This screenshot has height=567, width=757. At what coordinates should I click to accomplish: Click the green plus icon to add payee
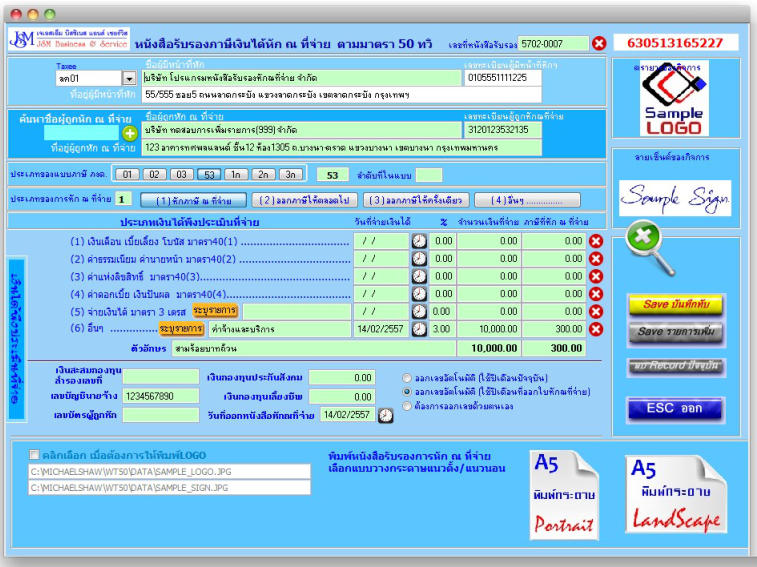[129, 133]
